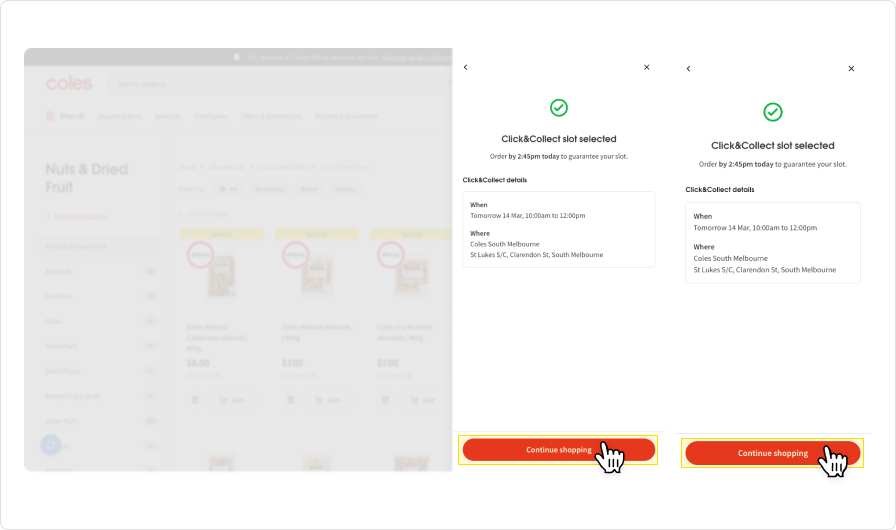Go to the Specials menu item

(x=167, y=117)
